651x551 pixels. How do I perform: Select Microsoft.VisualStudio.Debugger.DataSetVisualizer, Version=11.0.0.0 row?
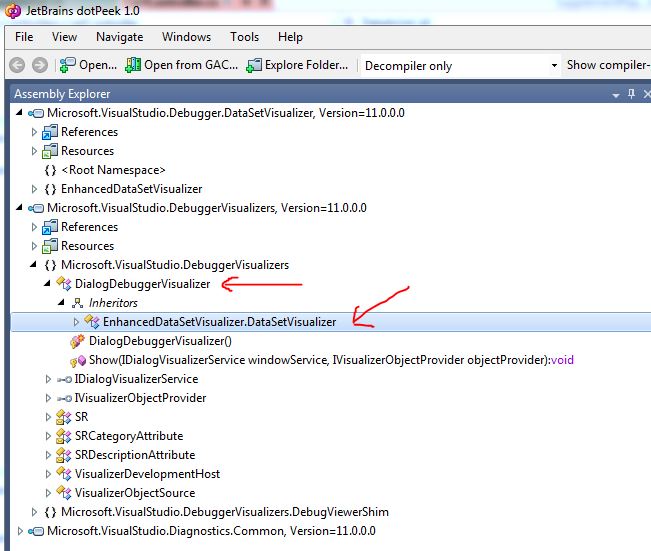(330, 113)
